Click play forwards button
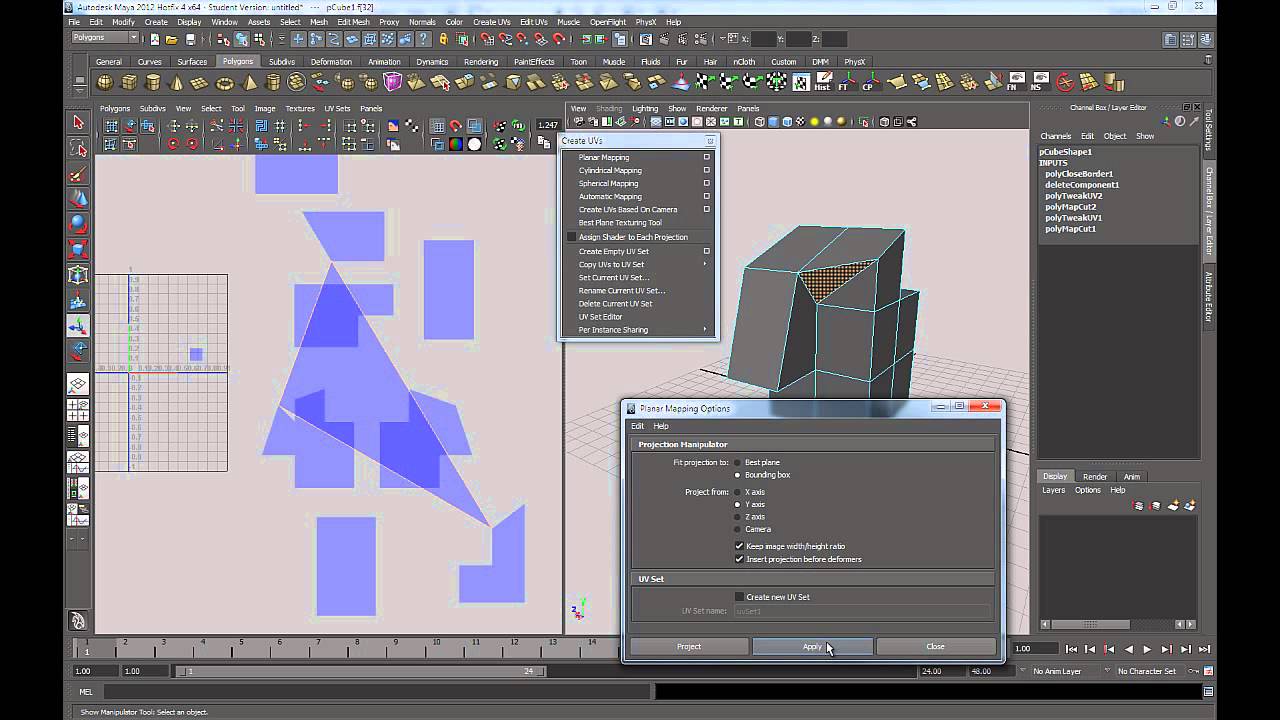This screenshot has width=1280, height=720. (1147, 649)
